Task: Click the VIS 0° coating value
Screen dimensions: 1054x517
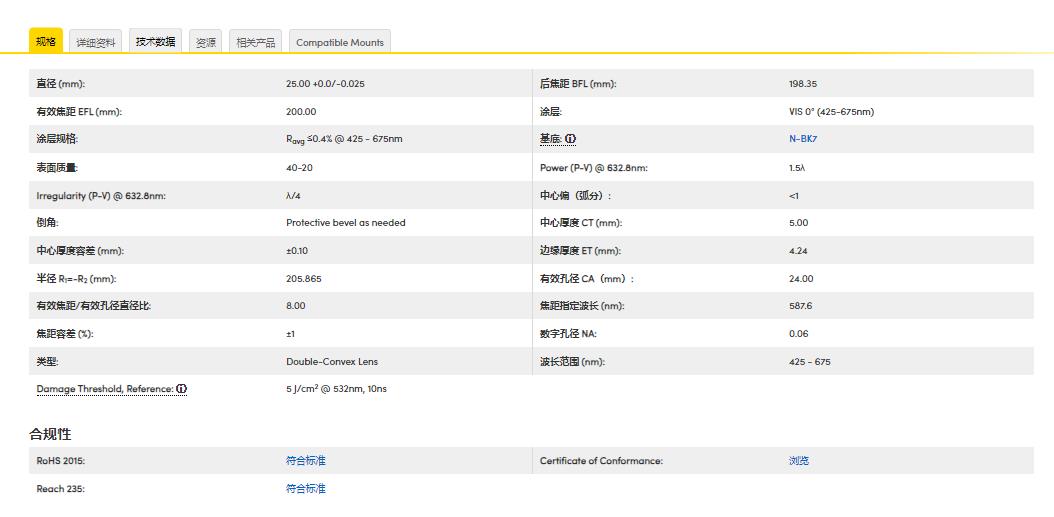Action: pyautogui.click(x=831, y=112)
